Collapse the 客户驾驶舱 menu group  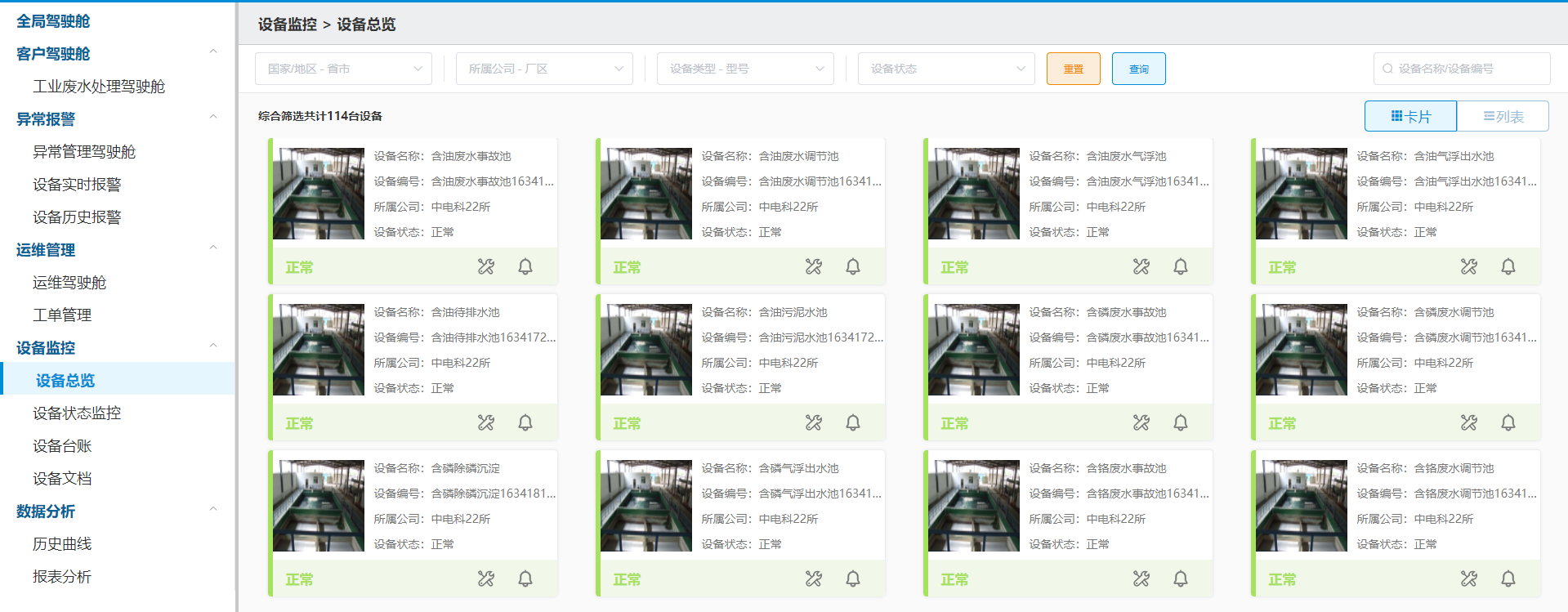pyautogui.click(x=213, y=52)
